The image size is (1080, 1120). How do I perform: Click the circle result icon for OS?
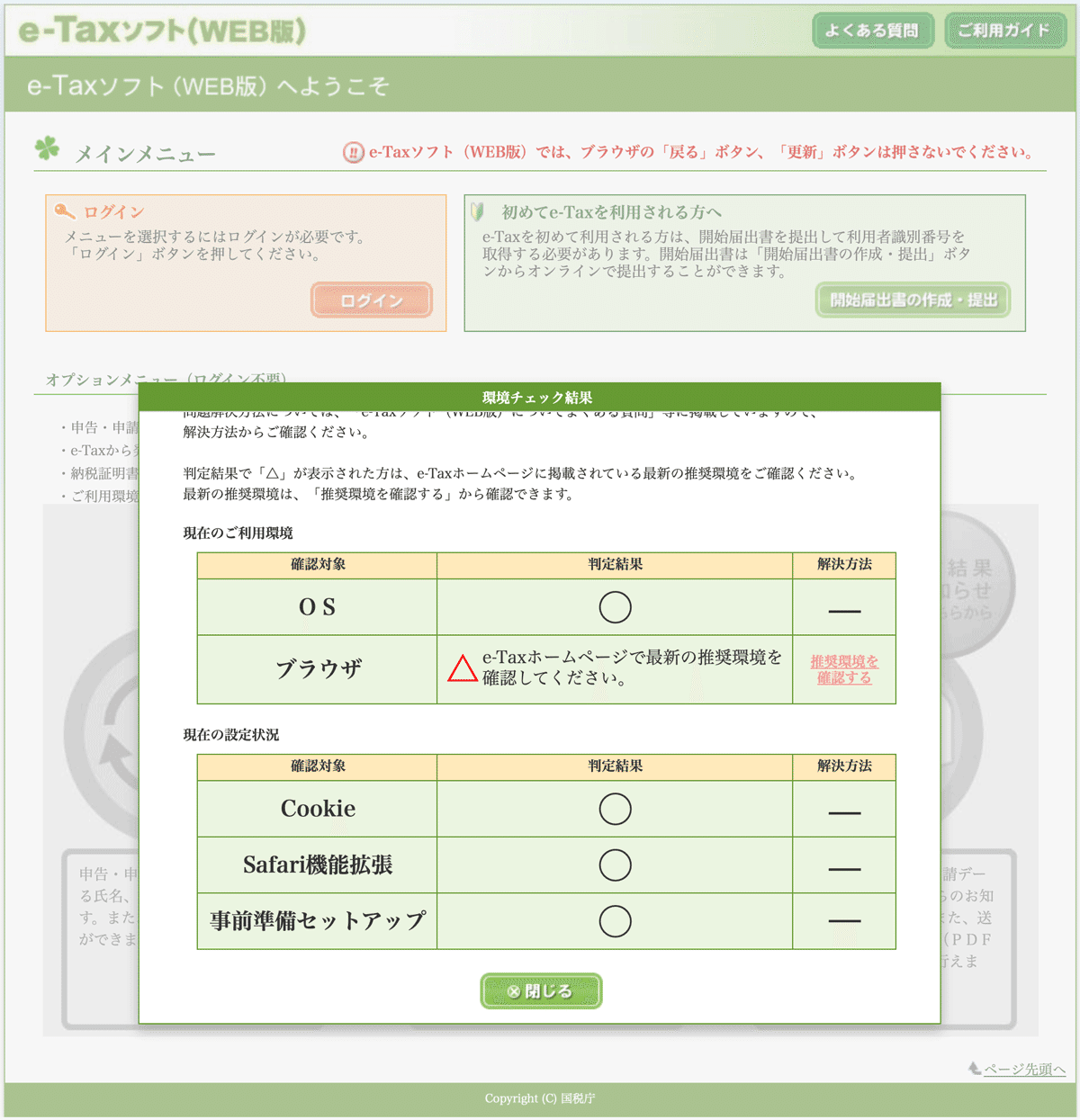[x=615, y=607]
